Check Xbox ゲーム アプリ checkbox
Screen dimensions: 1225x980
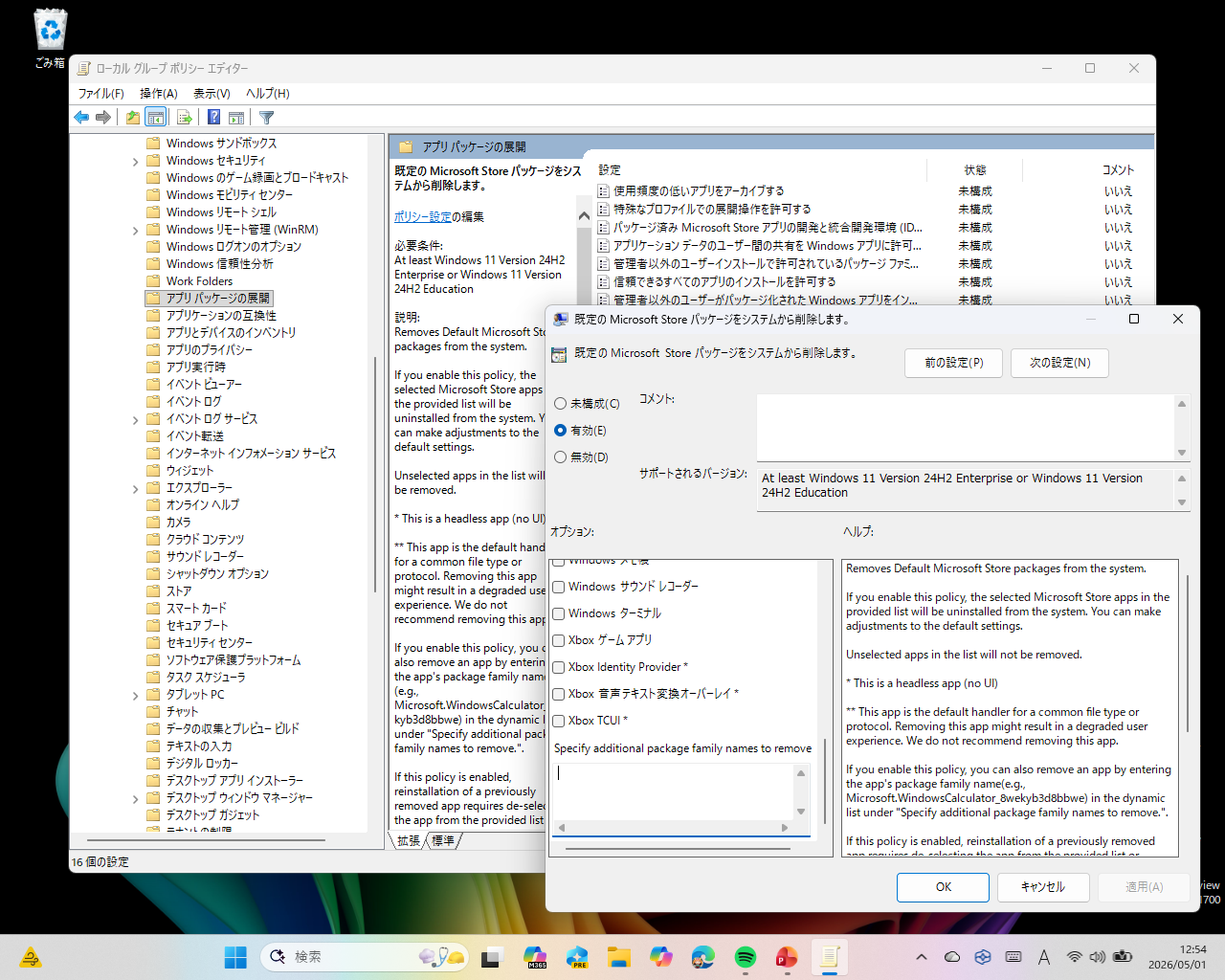point(559,640)
